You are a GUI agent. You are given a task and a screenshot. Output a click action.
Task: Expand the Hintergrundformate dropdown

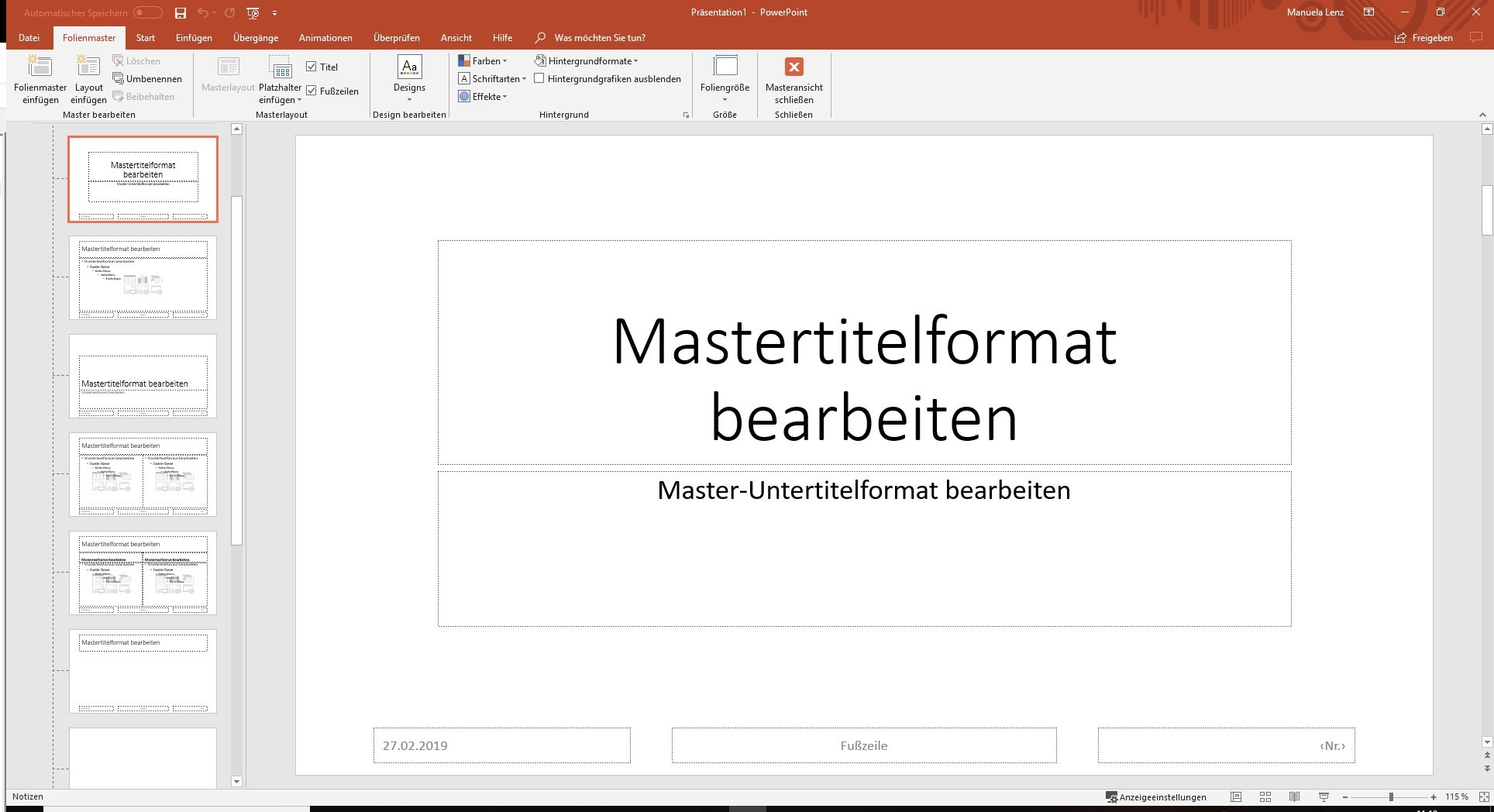[x=587, y=61]
